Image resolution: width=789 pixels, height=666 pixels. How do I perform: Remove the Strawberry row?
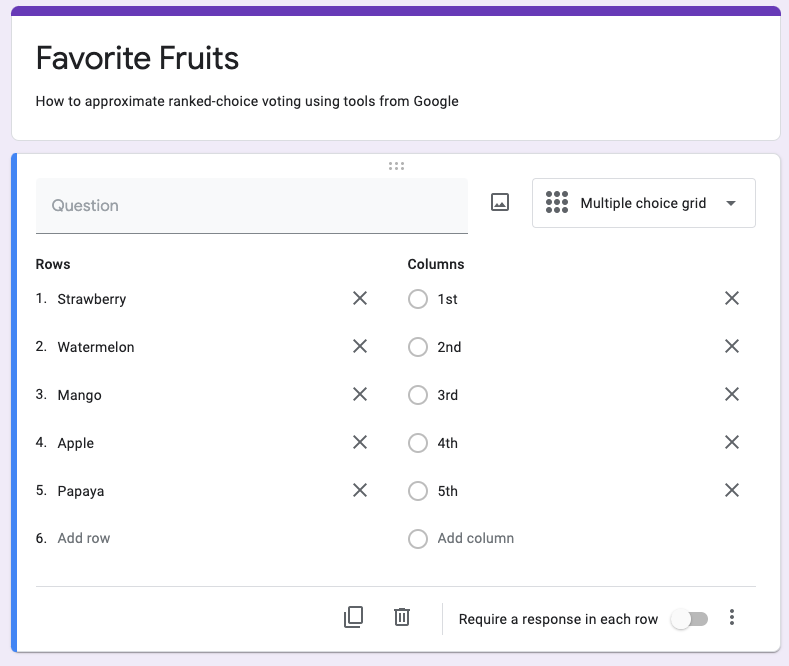[360, 298]
